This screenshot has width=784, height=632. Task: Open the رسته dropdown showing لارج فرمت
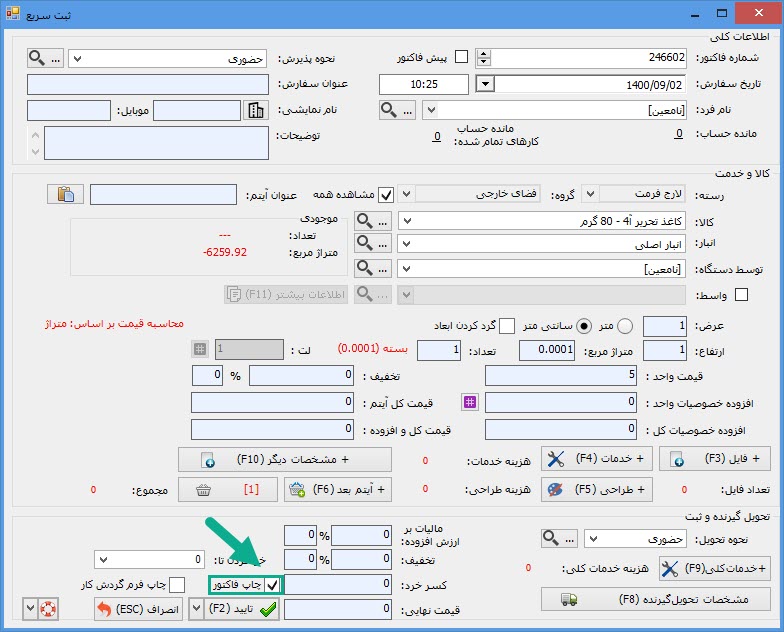click(x=590, y=194)
